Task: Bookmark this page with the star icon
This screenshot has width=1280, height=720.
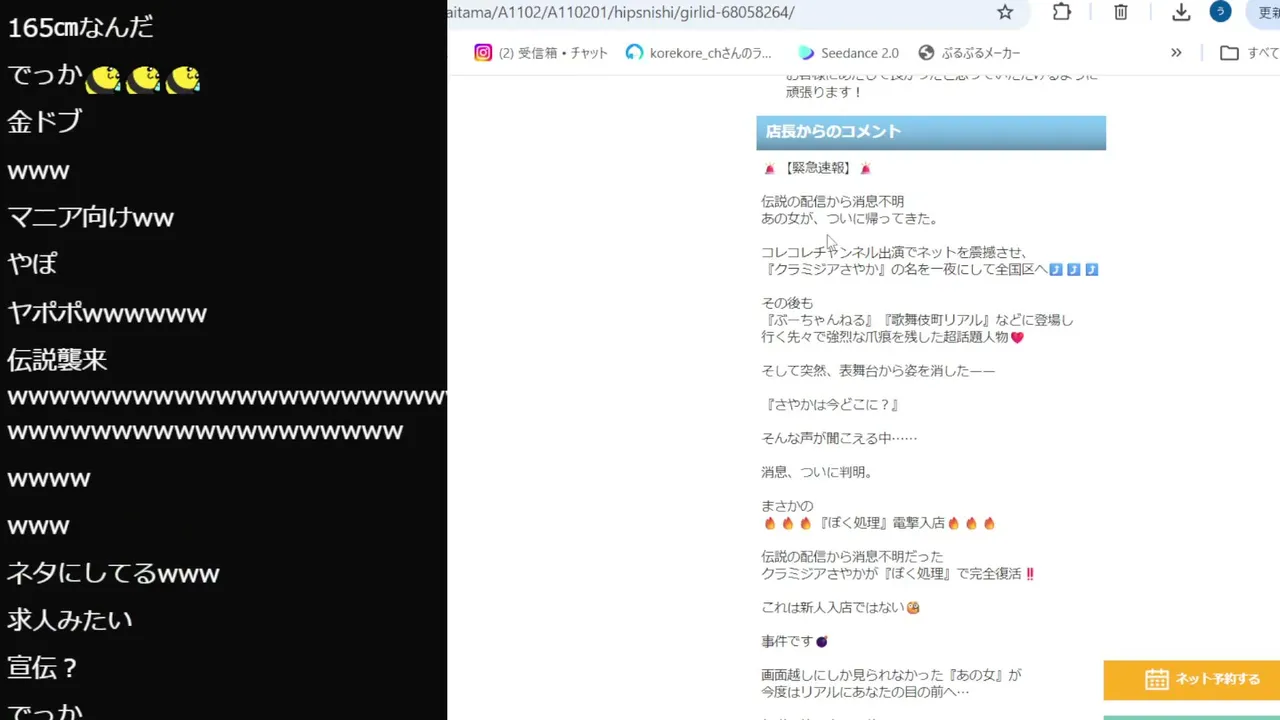Action: [1005, 12]
